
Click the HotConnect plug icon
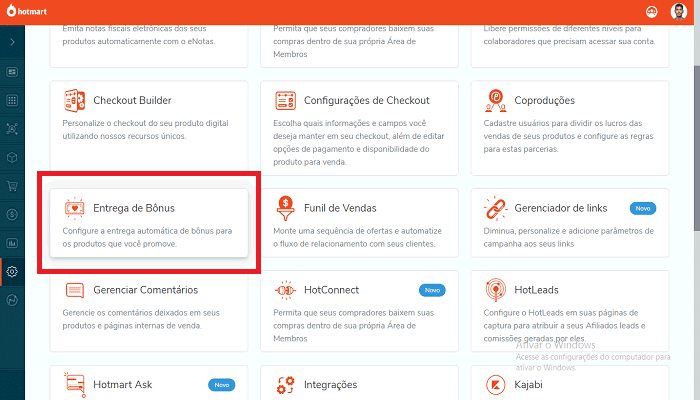coord(285,290)
